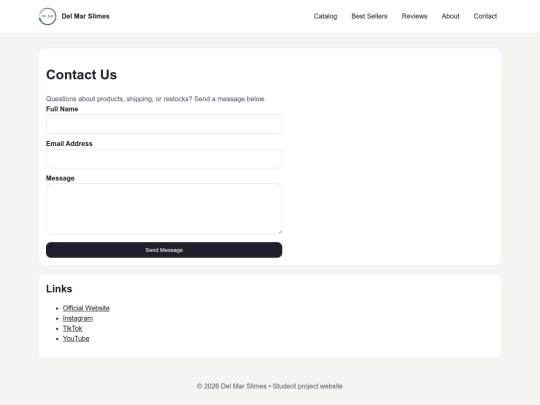Click the 2026 Del Mar Slimes footer text
Image resolution: width=540 pixels, height=405 pixels.
pyautogui.click(x=270, y=386)
